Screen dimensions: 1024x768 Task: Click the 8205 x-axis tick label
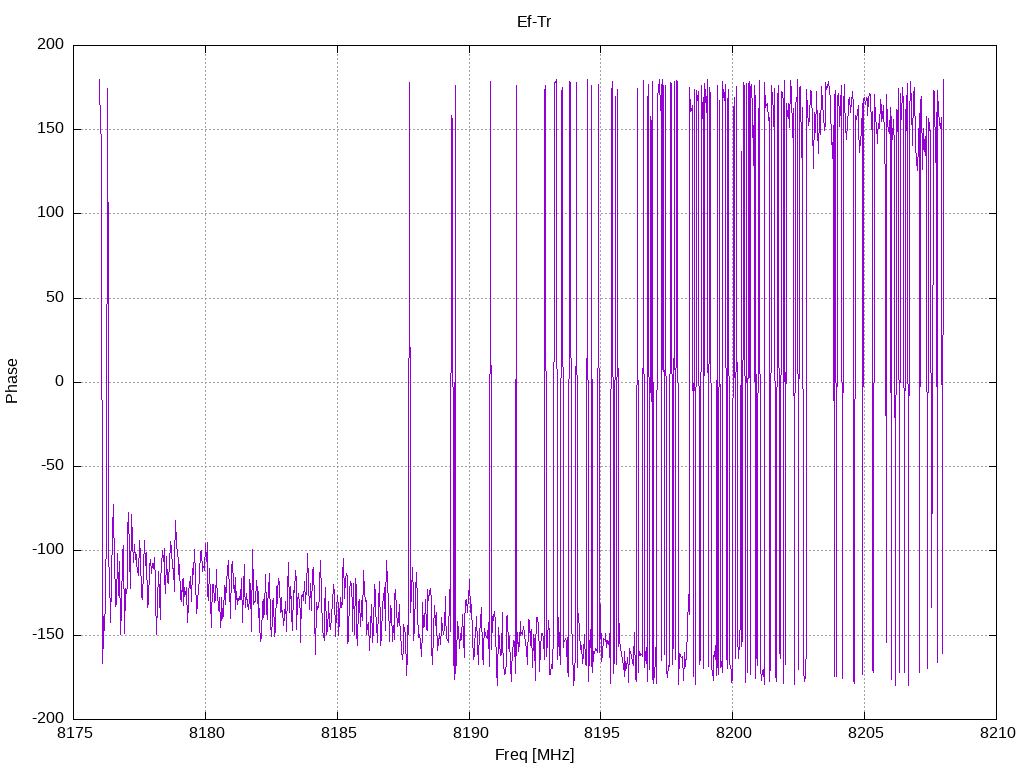point(865,733)
